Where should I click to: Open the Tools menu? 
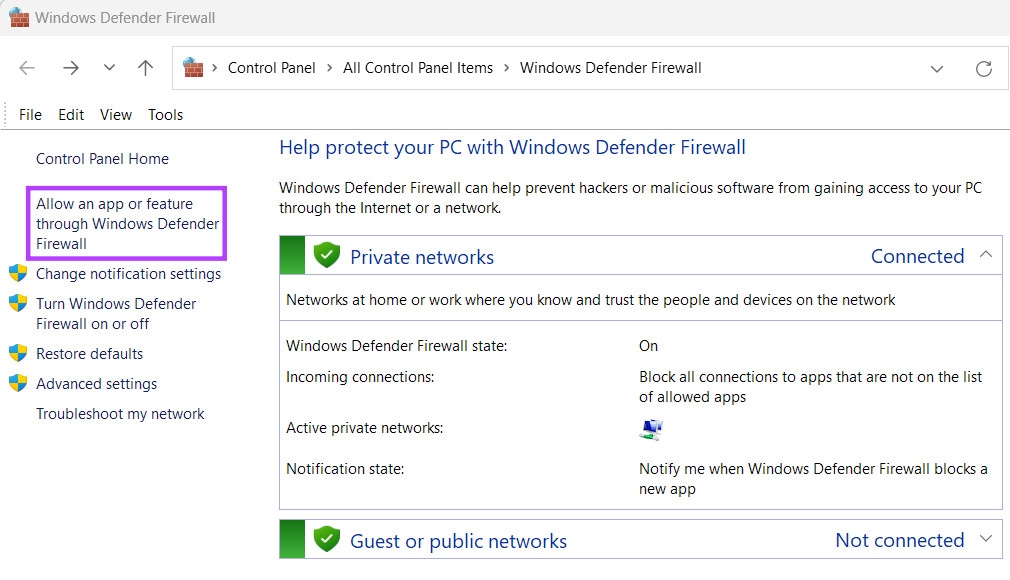coord(165,115)
